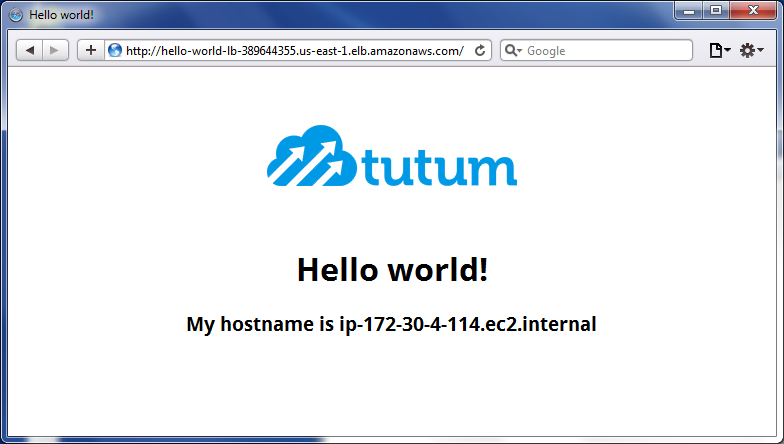Add bookmark with the plus button

coord(90,50)
